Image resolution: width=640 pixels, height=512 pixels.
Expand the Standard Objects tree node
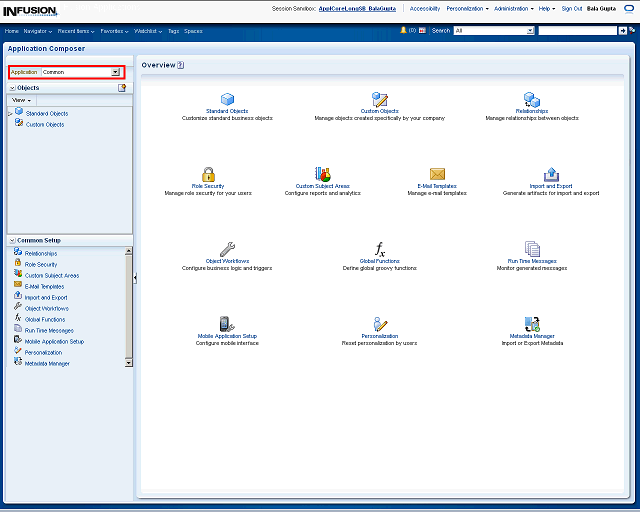10,114
